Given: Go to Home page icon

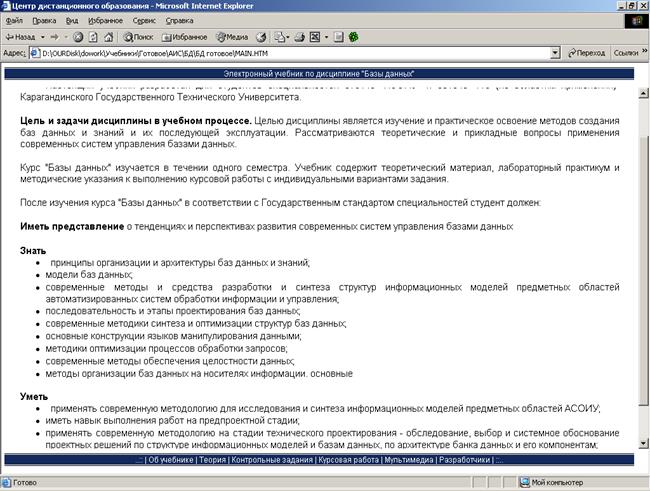Looking at the screenshot, I should [x=122, y=36].
